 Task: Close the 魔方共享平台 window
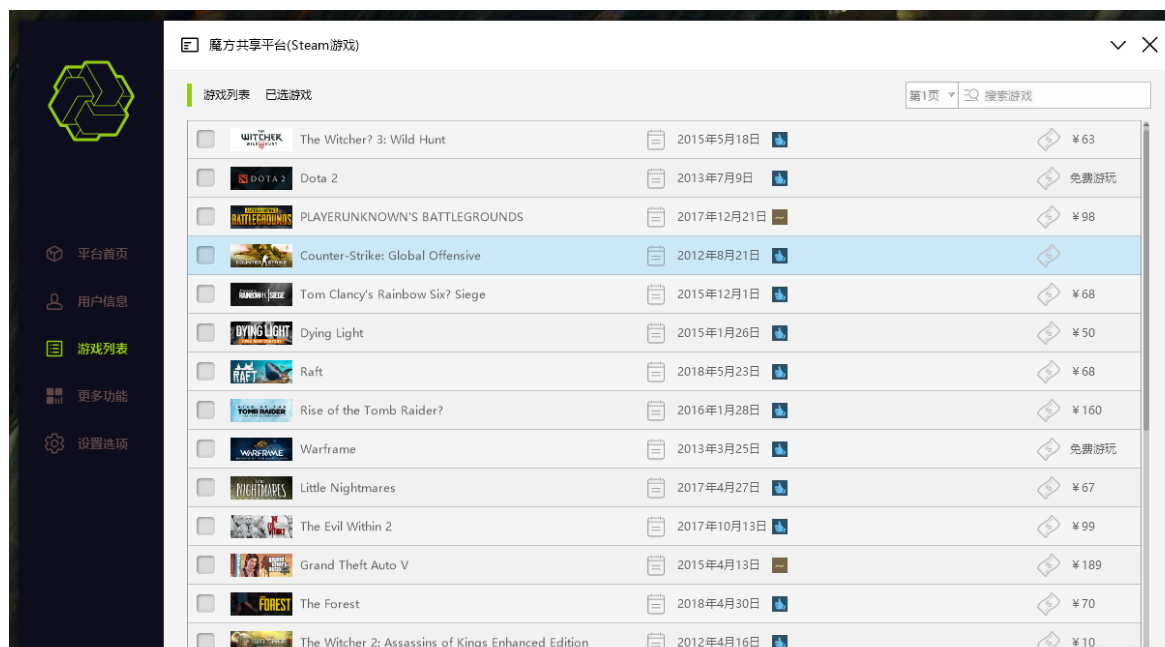(1149, 45)
